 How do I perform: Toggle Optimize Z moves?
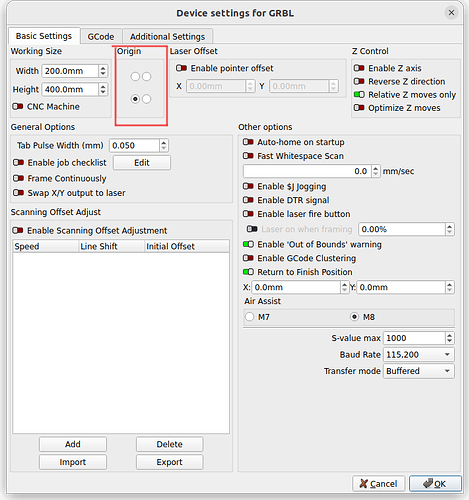pos(359,108)
